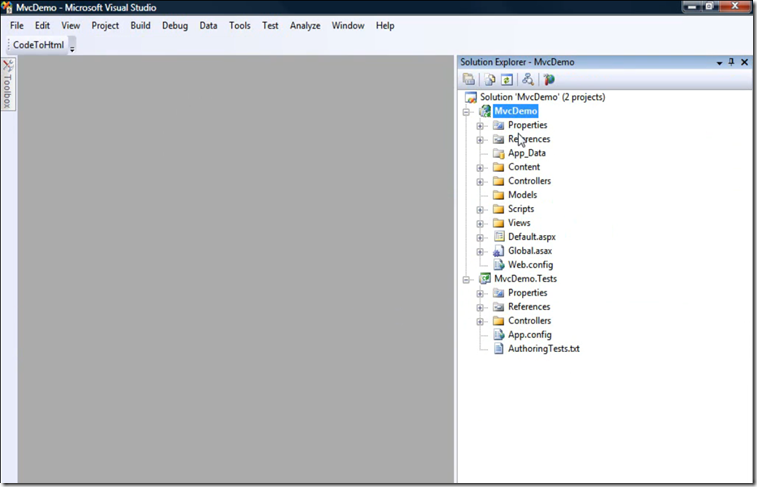The width and height of the screenshot is (757, 487).
Task: Close the Solution Explorer panel
Action: pyautogui.click(x=744, y=62)
